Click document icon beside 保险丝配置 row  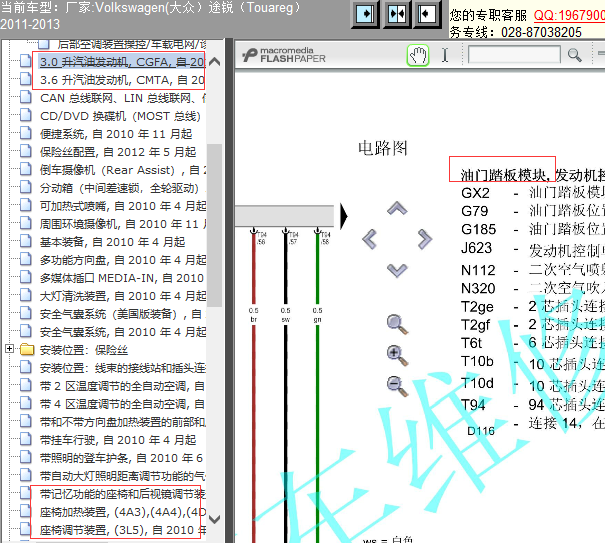click(25, 151)
